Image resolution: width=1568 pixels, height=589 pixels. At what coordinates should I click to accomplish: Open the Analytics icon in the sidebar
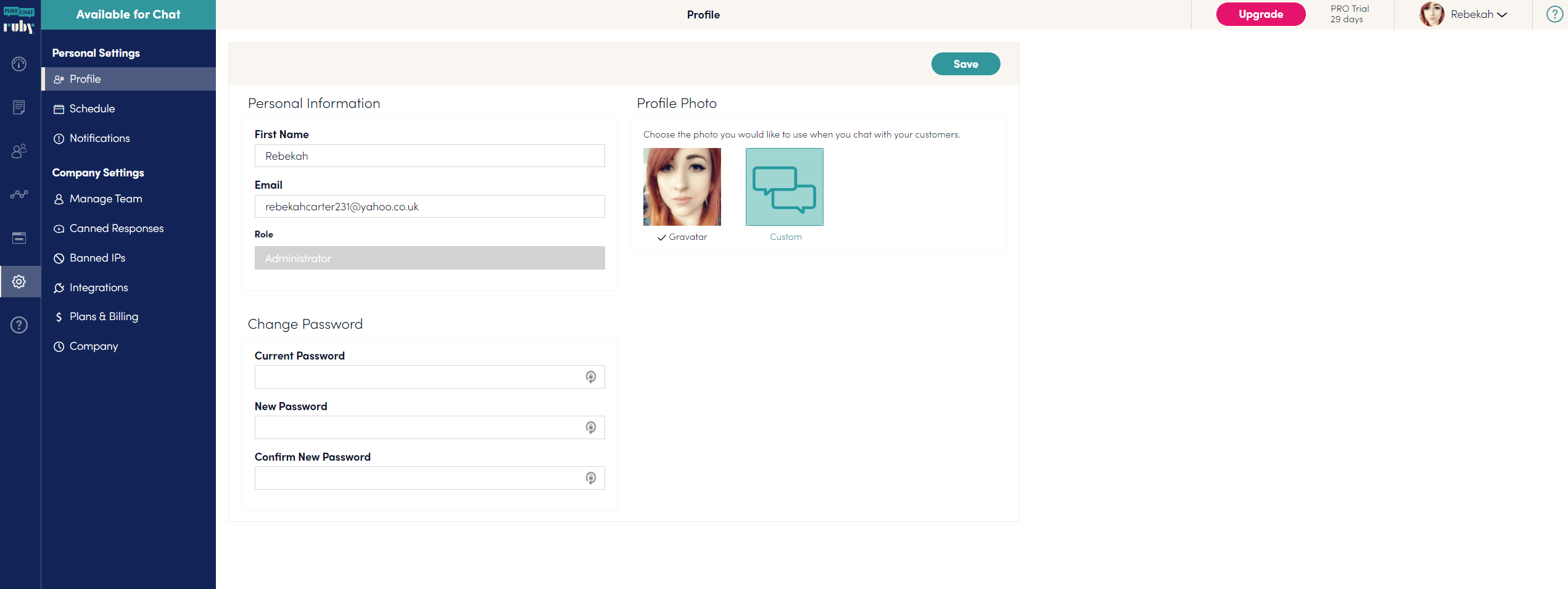pyautogui.click(x=19, y=195)
